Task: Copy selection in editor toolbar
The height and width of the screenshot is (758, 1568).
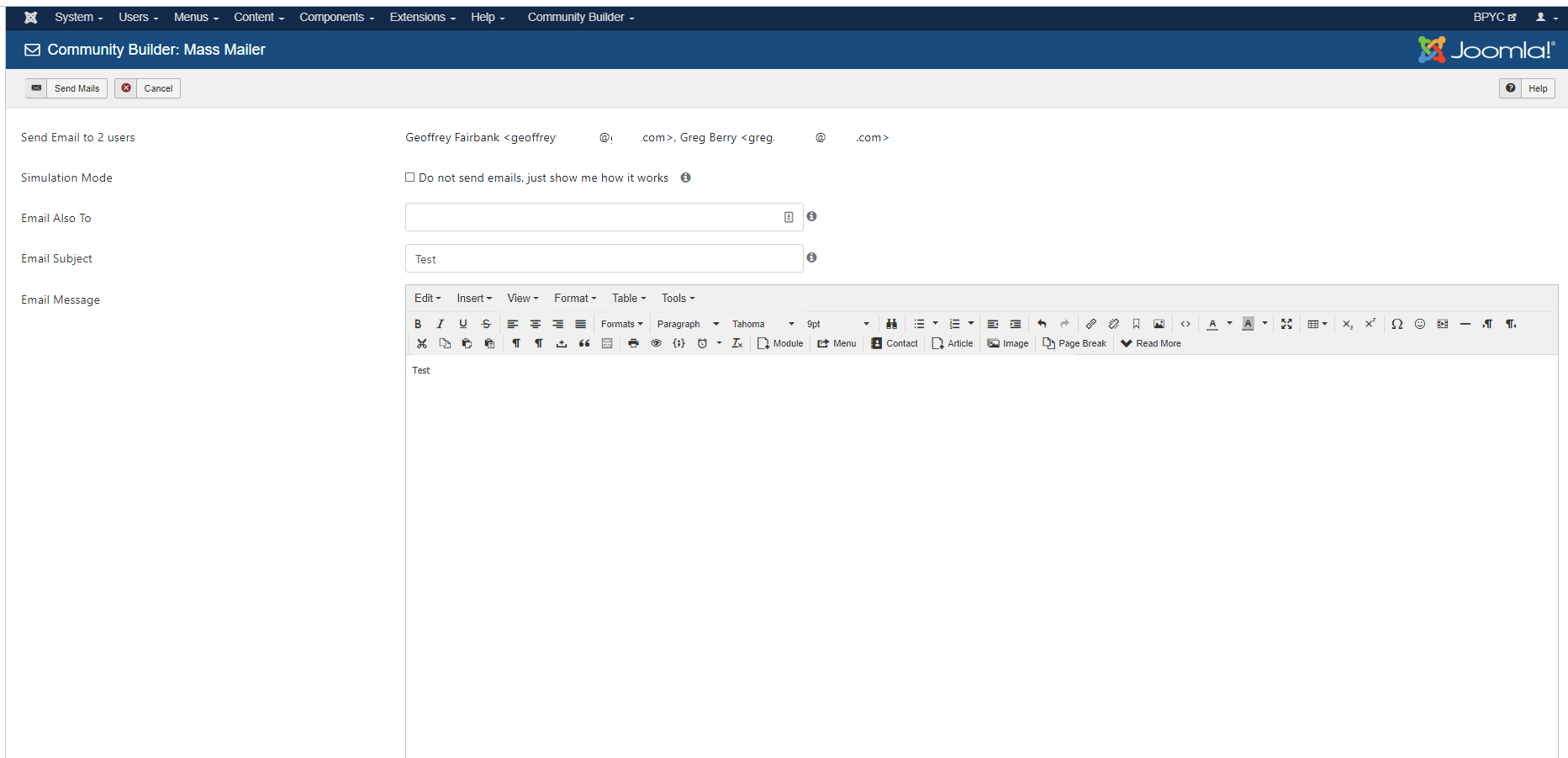Action: click(445, 343)
